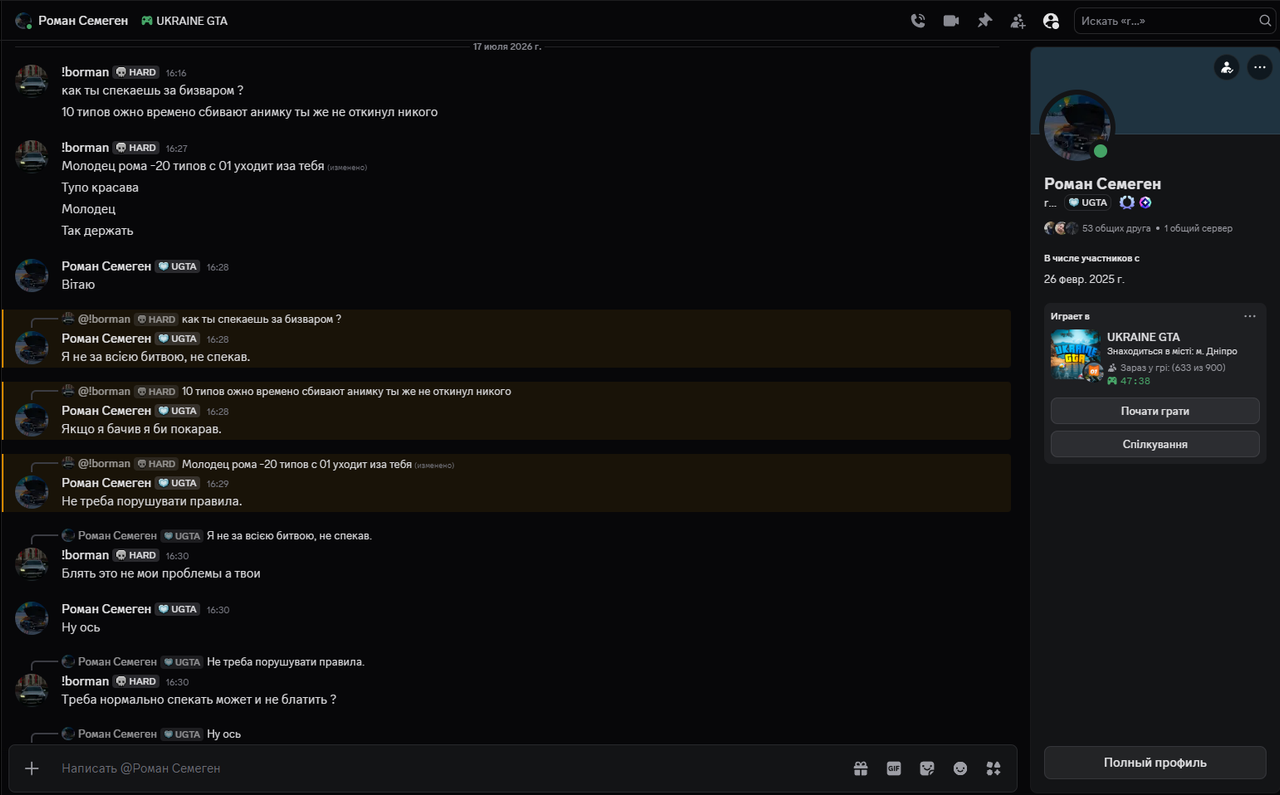
Task: Add friends to DM icon
Action: tap(1018, 20)
